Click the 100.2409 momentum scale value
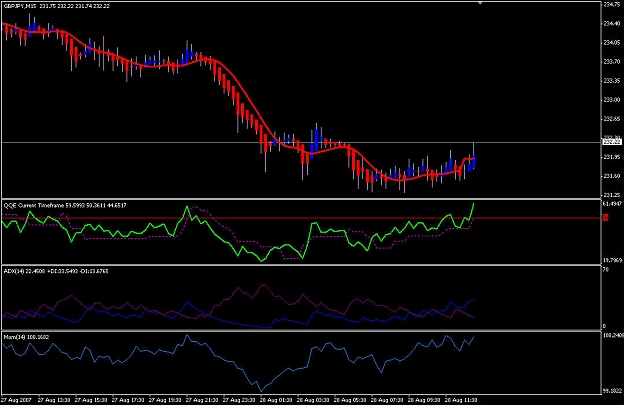Screen dimensions: 625x406 pyautogui.click(x=612, y=336)
